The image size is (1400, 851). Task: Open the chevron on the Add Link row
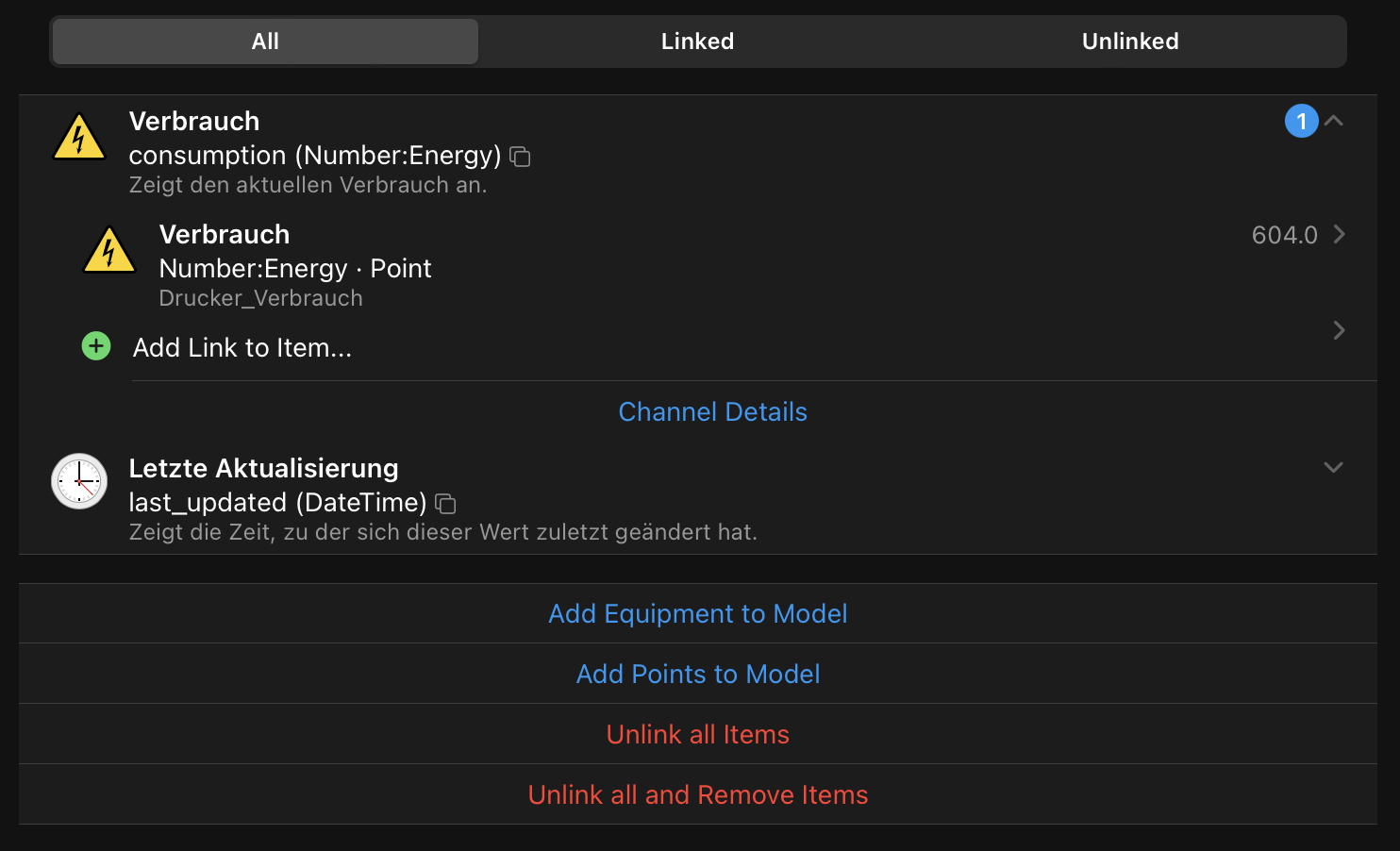[1339, 330]
